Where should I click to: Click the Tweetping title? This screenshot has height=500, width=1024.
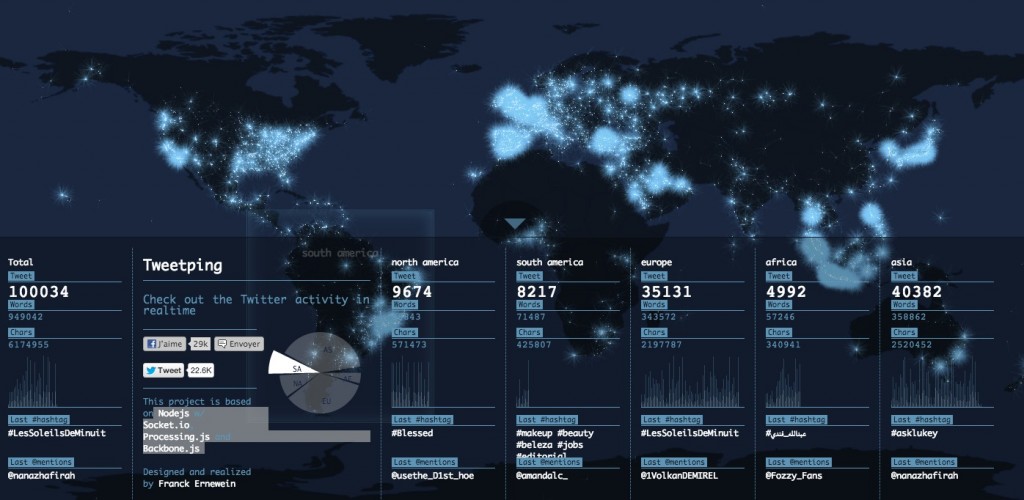182,266
